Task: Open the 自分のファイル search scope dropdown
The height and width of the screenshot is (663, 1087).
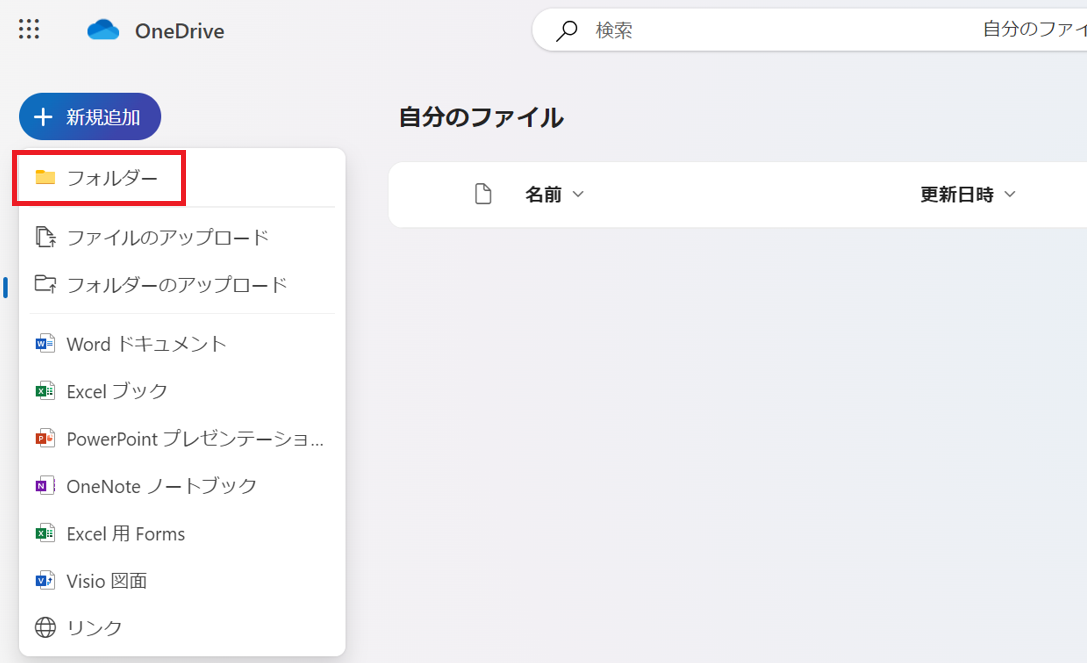Action: point(1034,30)
